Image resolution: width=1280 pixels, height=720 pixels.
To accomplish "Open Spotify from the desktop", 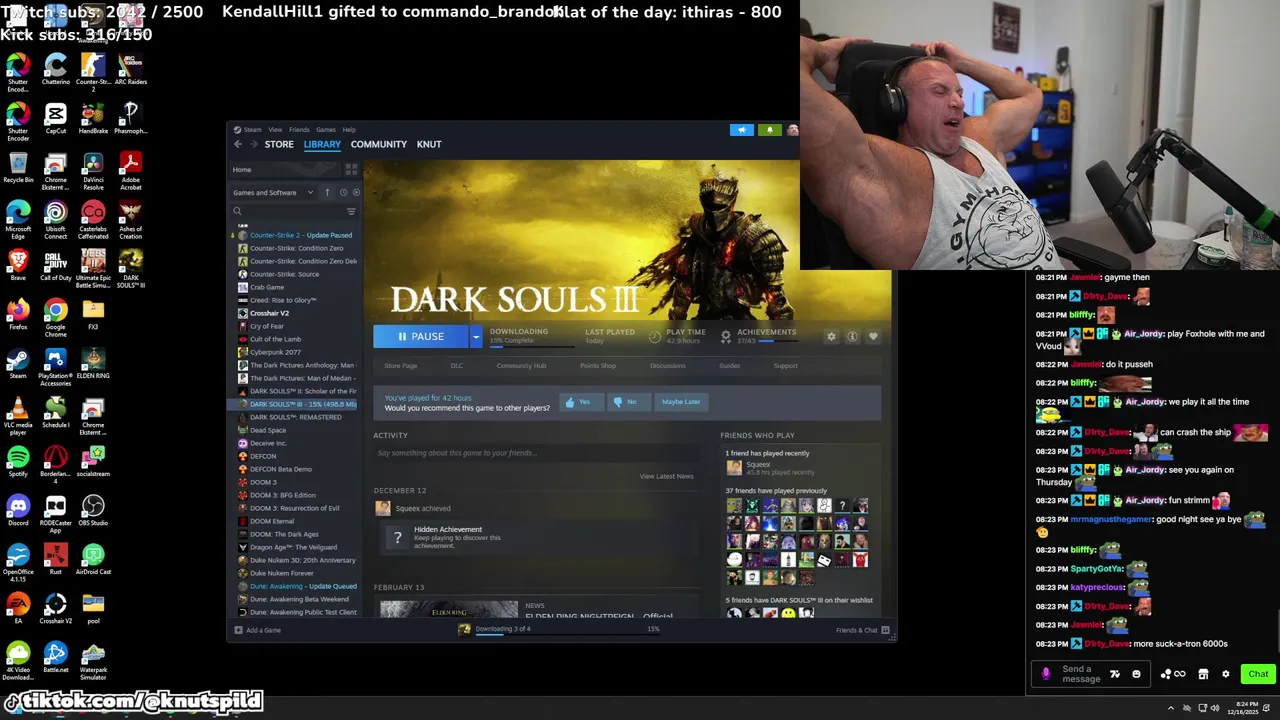I will (18, 461).
